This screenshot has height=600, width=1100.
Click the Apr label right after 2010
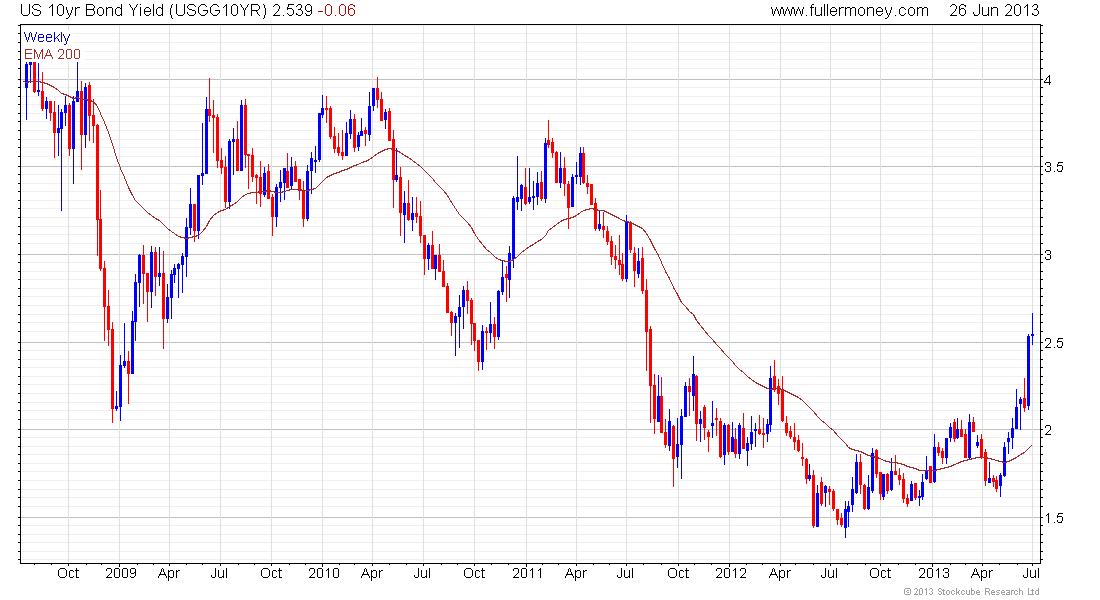372,573
